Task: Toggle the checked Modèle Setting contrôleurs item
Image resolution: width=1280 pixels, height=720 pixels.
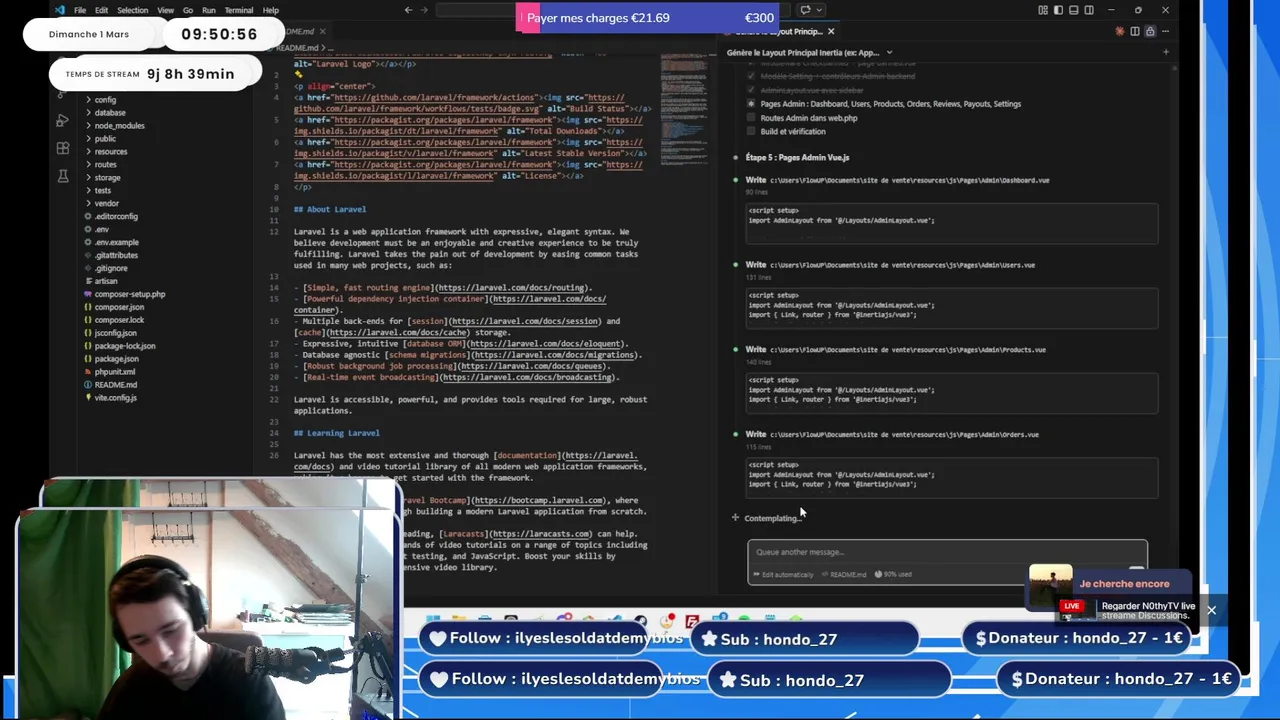Action: [x=751, y=76]
